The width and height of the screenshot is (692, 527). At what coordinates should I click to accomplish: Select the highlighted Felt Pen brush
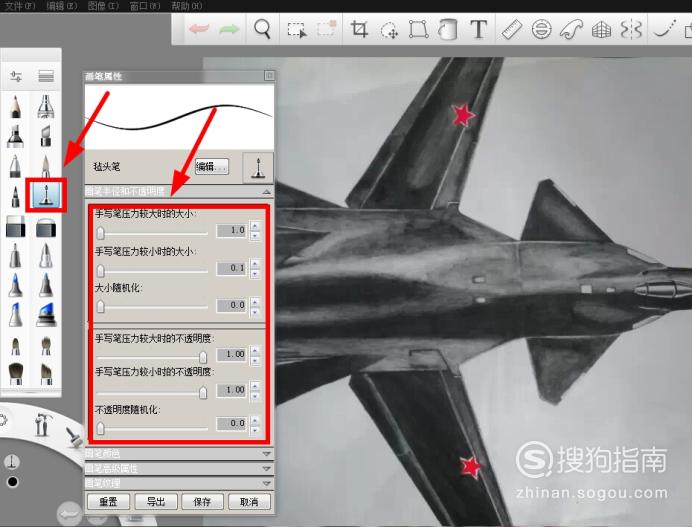click(x=46, y=195)
